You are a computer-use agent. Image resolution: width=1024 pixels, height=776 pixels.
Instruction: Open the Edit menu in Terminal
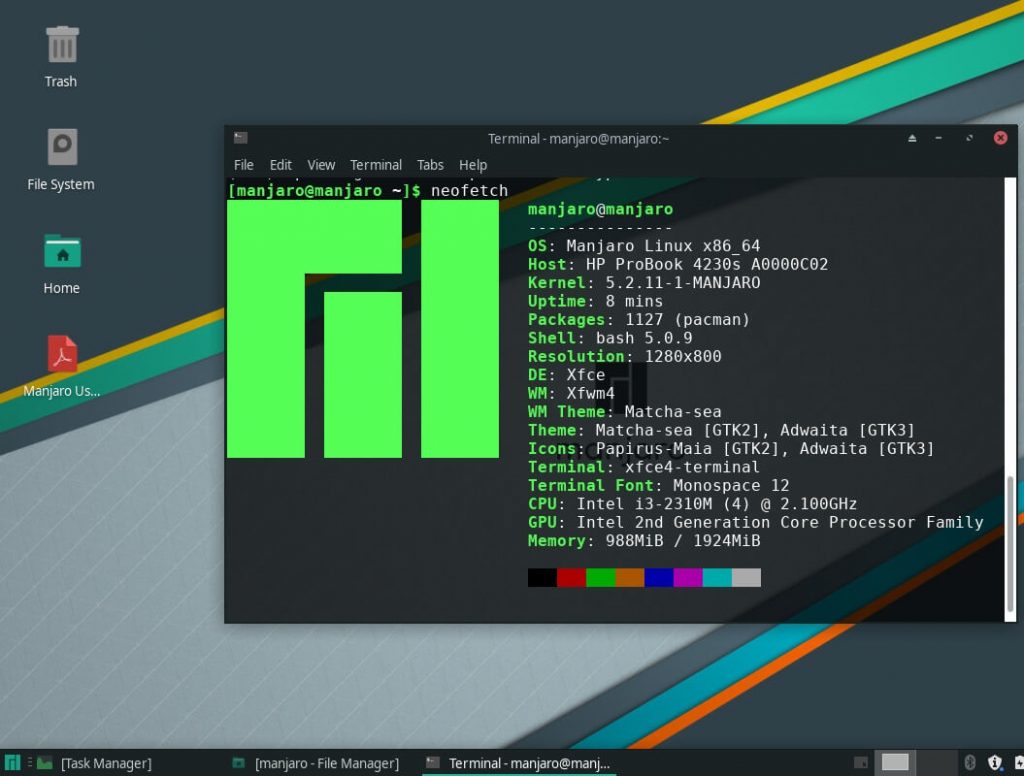click(x=281, y=165)
